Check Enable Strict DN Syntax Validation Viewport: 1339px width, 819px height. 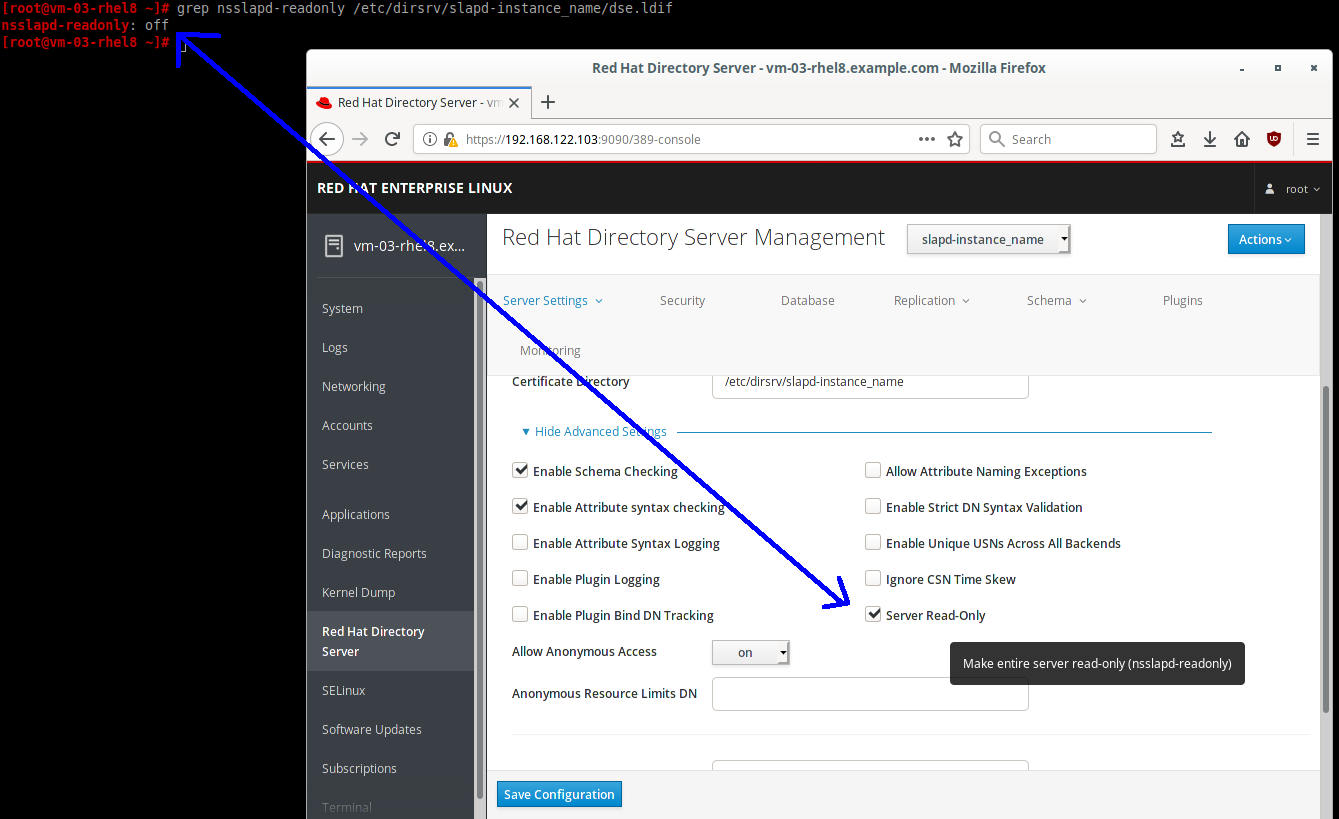(x=873, y=506)
